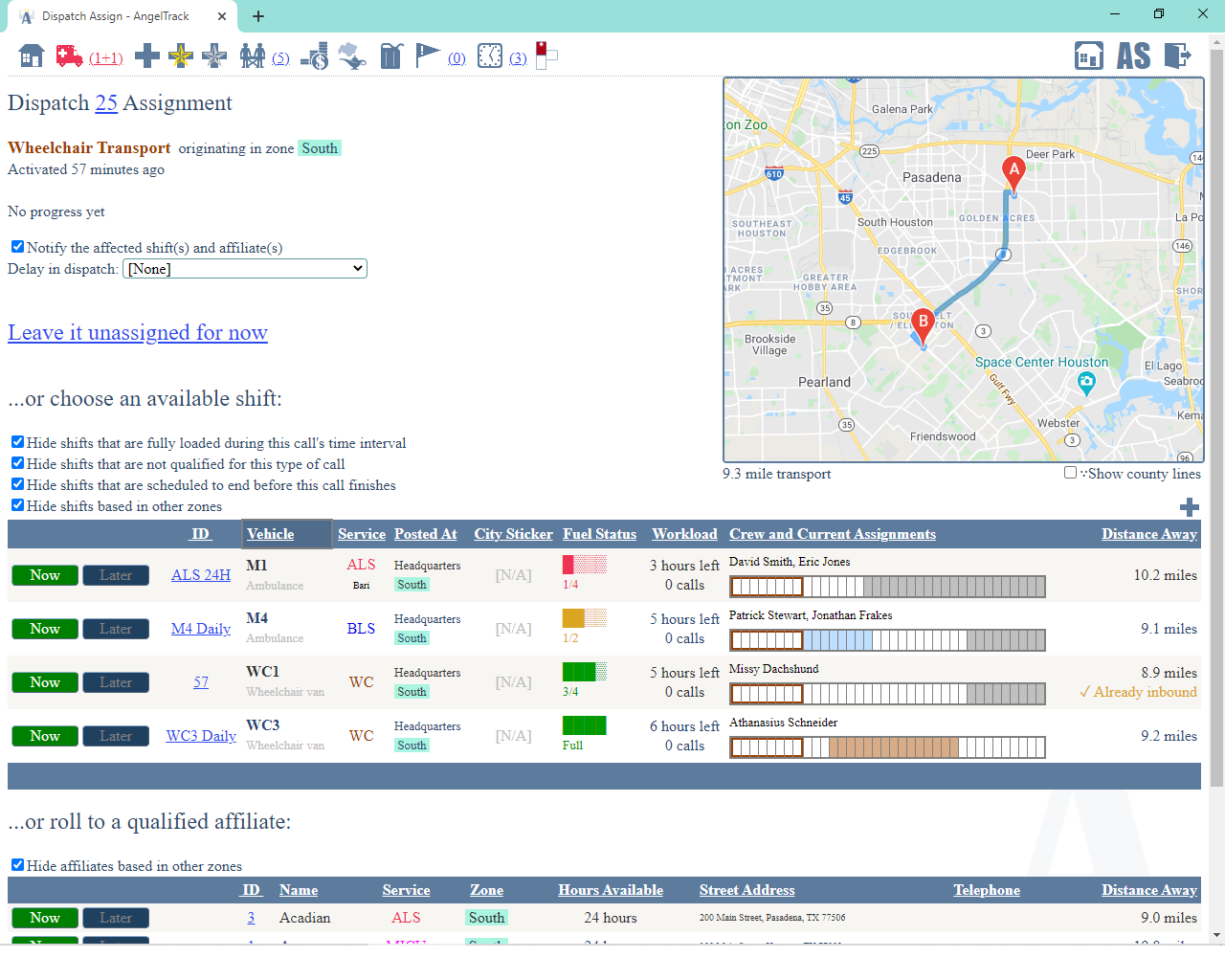Click Leave it unassigned for now
Screen dimensions: 1225x980
pyautogui.click(x=137, y=332)
